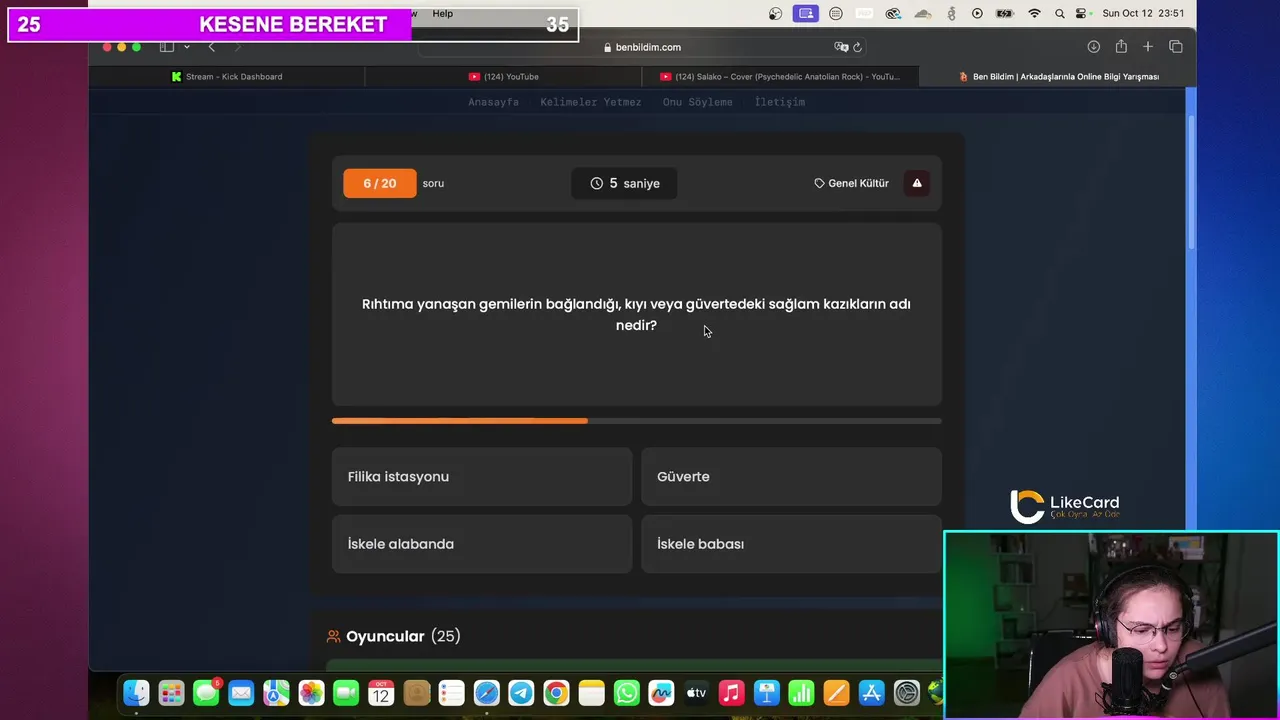This screenshot has width=1280, height=720.
Task: Expand the sidebar dropdown arrow
Action: point(186,47)
